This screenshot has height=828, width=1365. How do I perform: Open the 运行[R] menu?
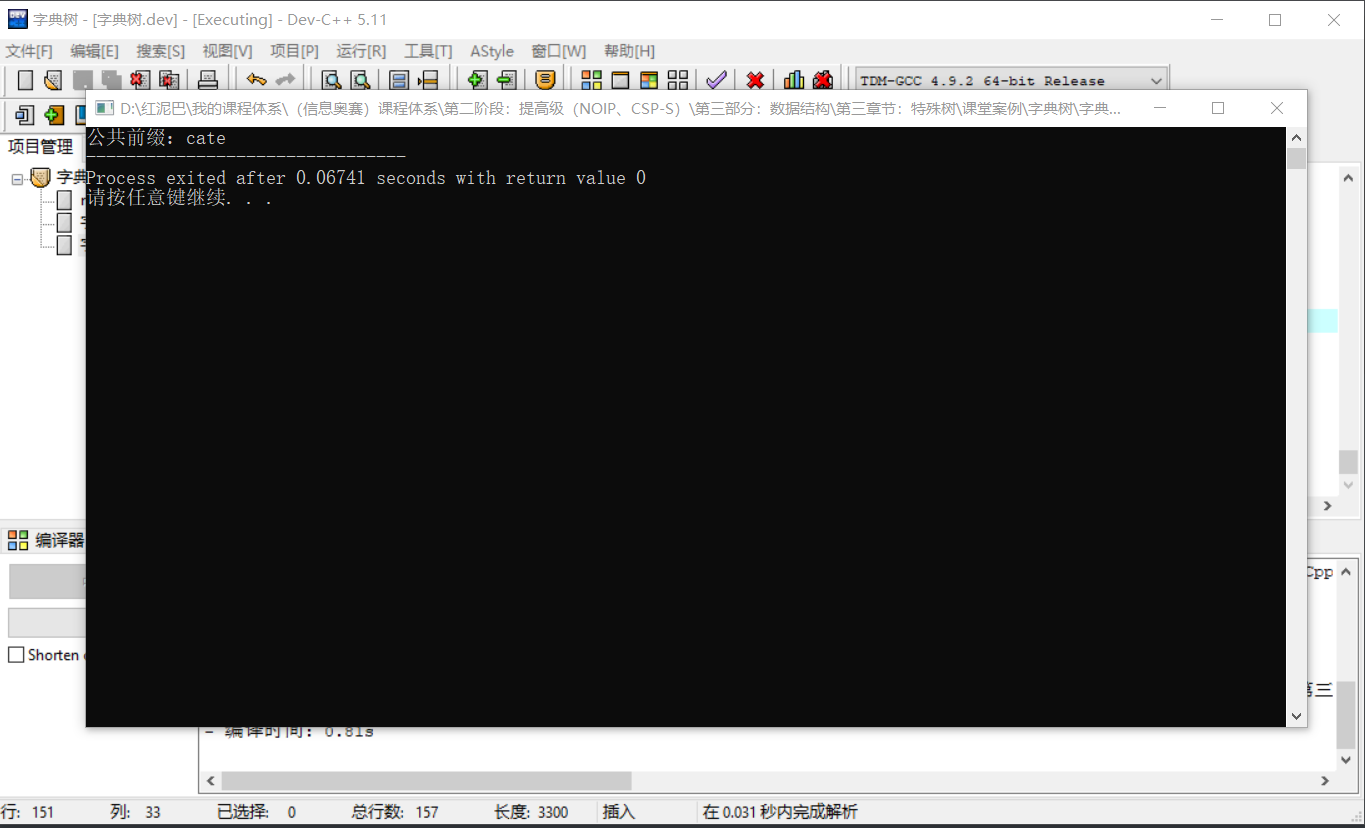(361, 51)
